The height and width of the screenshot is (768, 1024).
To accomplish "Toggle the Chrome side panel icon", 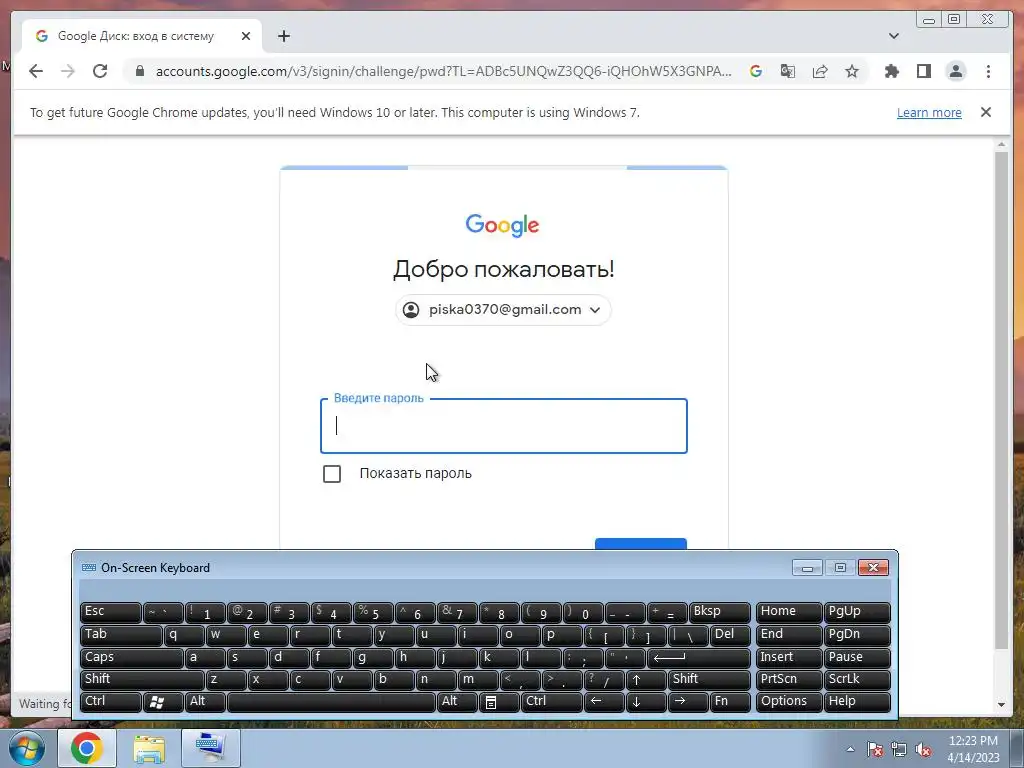I will (923, 71).
